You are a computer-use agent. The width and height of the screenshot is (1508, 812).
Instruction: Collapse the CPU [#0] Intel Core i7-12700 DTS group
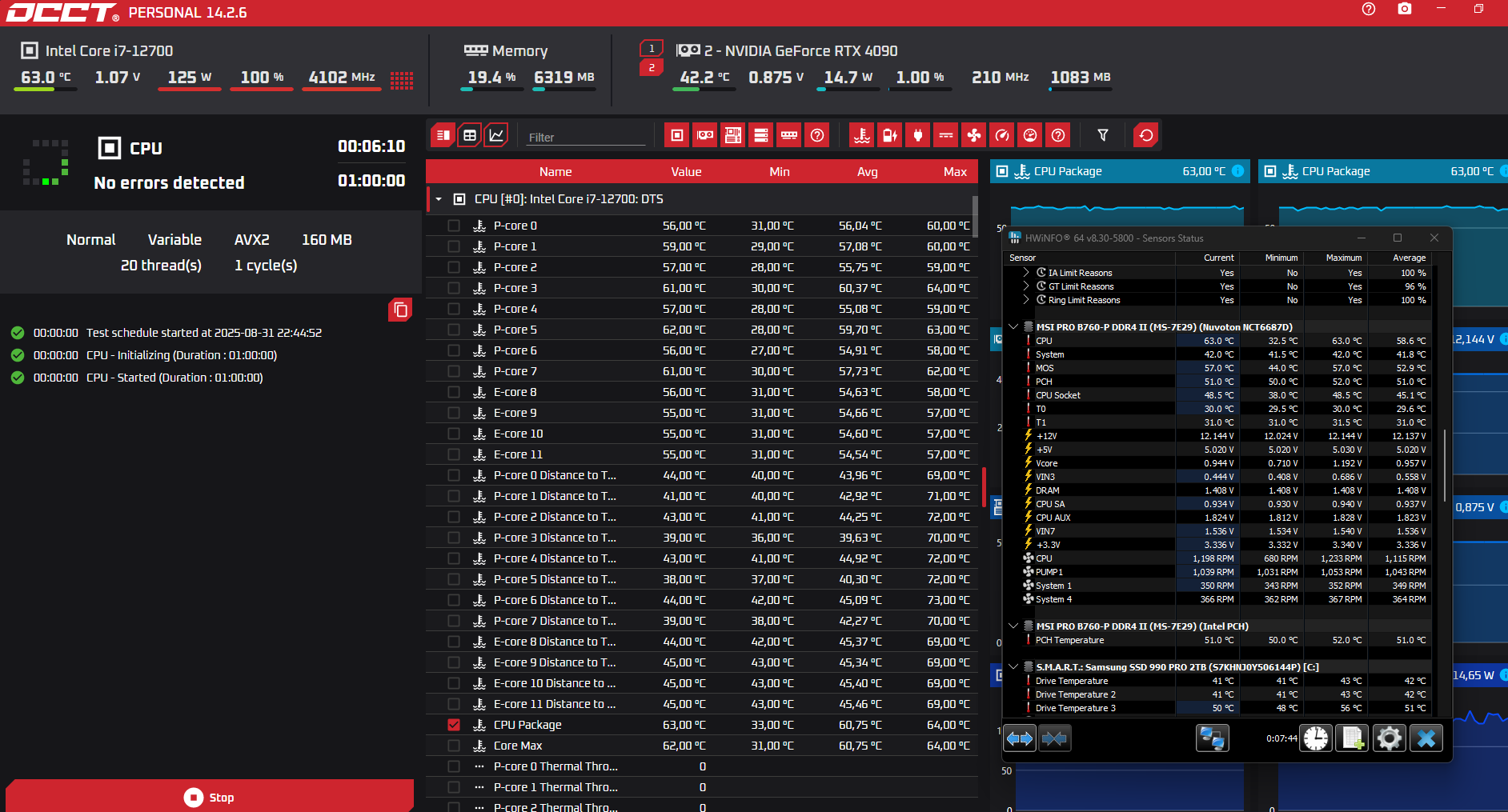[439, 199]
